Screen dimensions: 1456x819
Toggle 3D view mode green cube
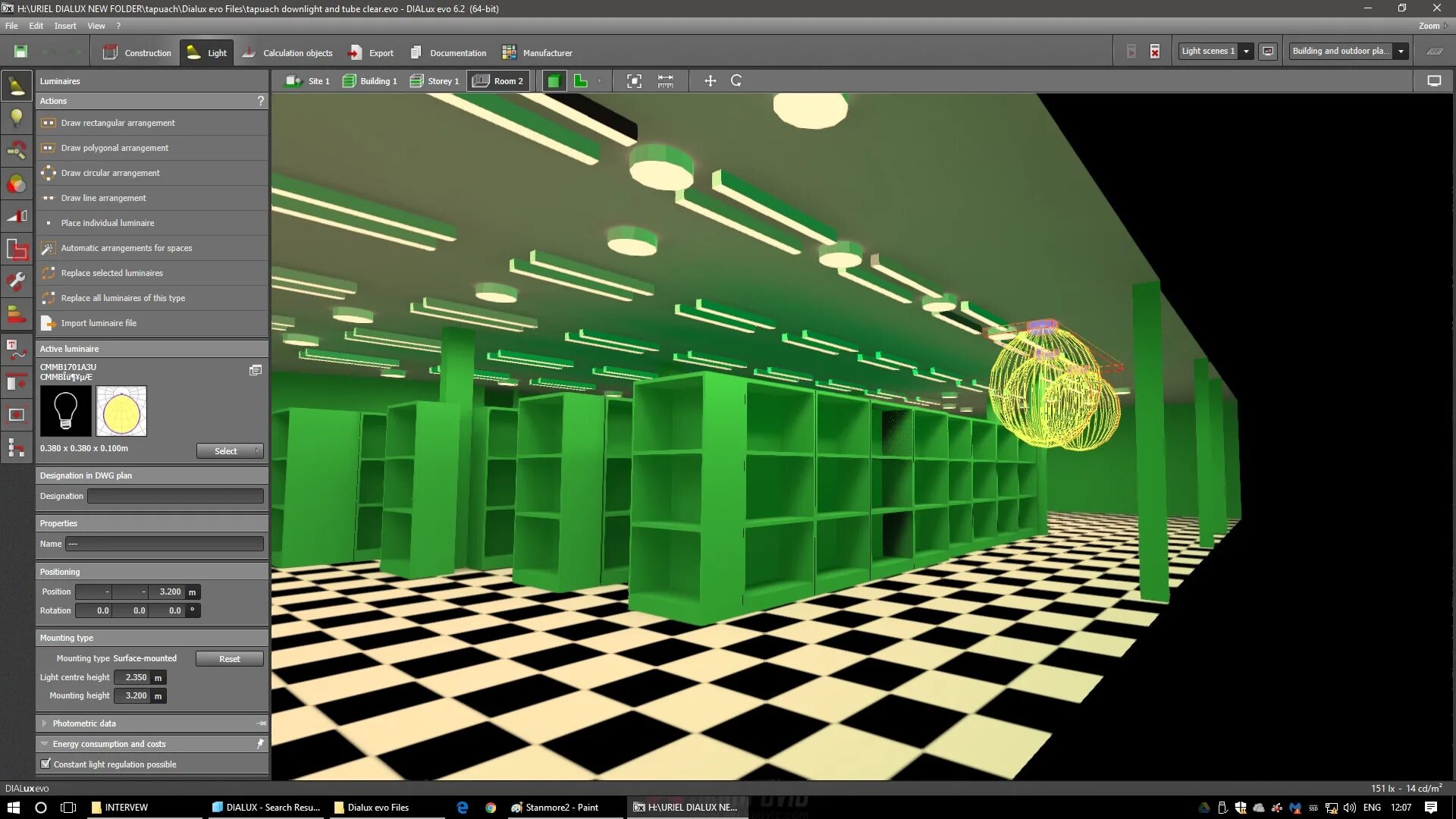554,81
